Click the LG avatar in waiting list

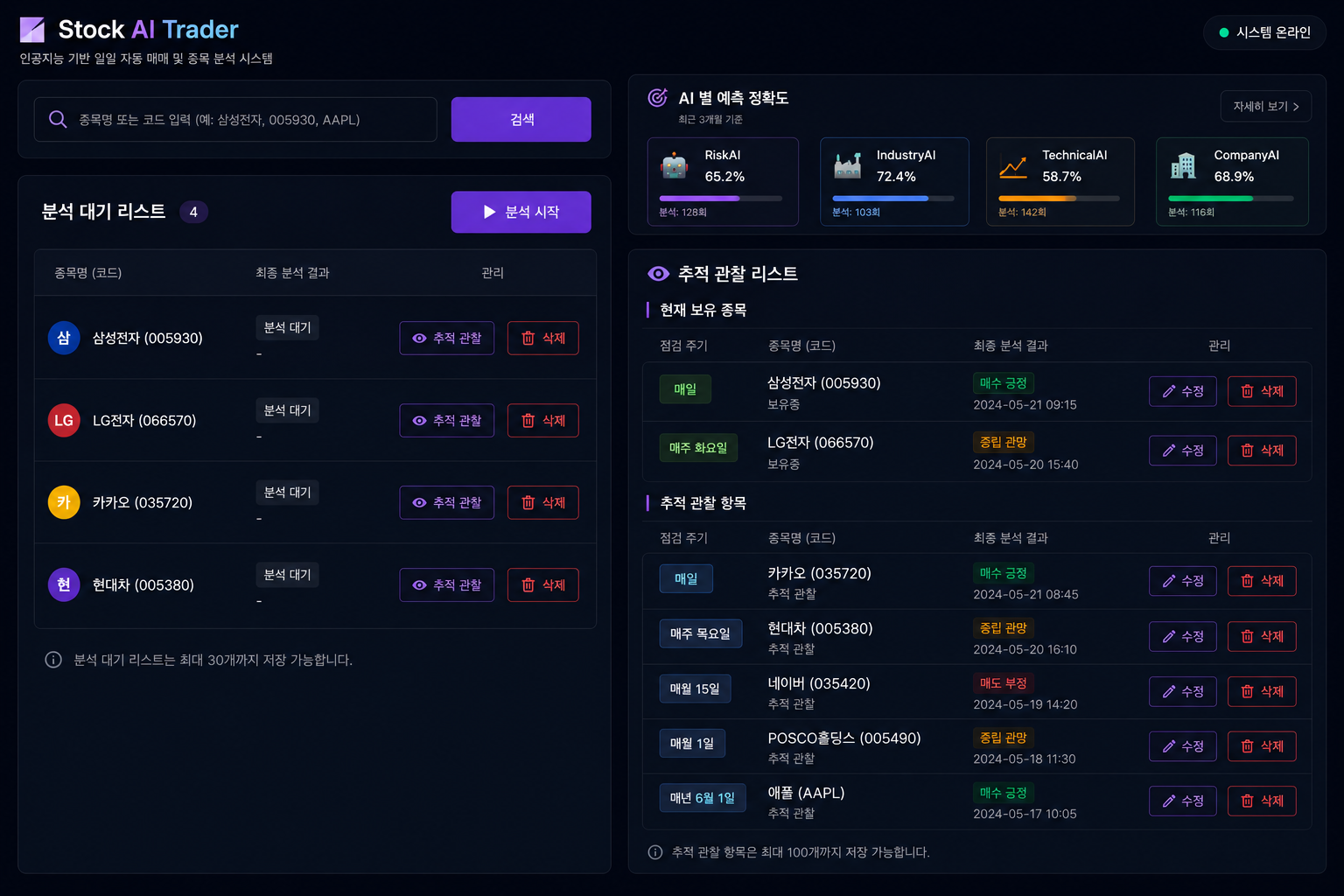pos(64,420)
